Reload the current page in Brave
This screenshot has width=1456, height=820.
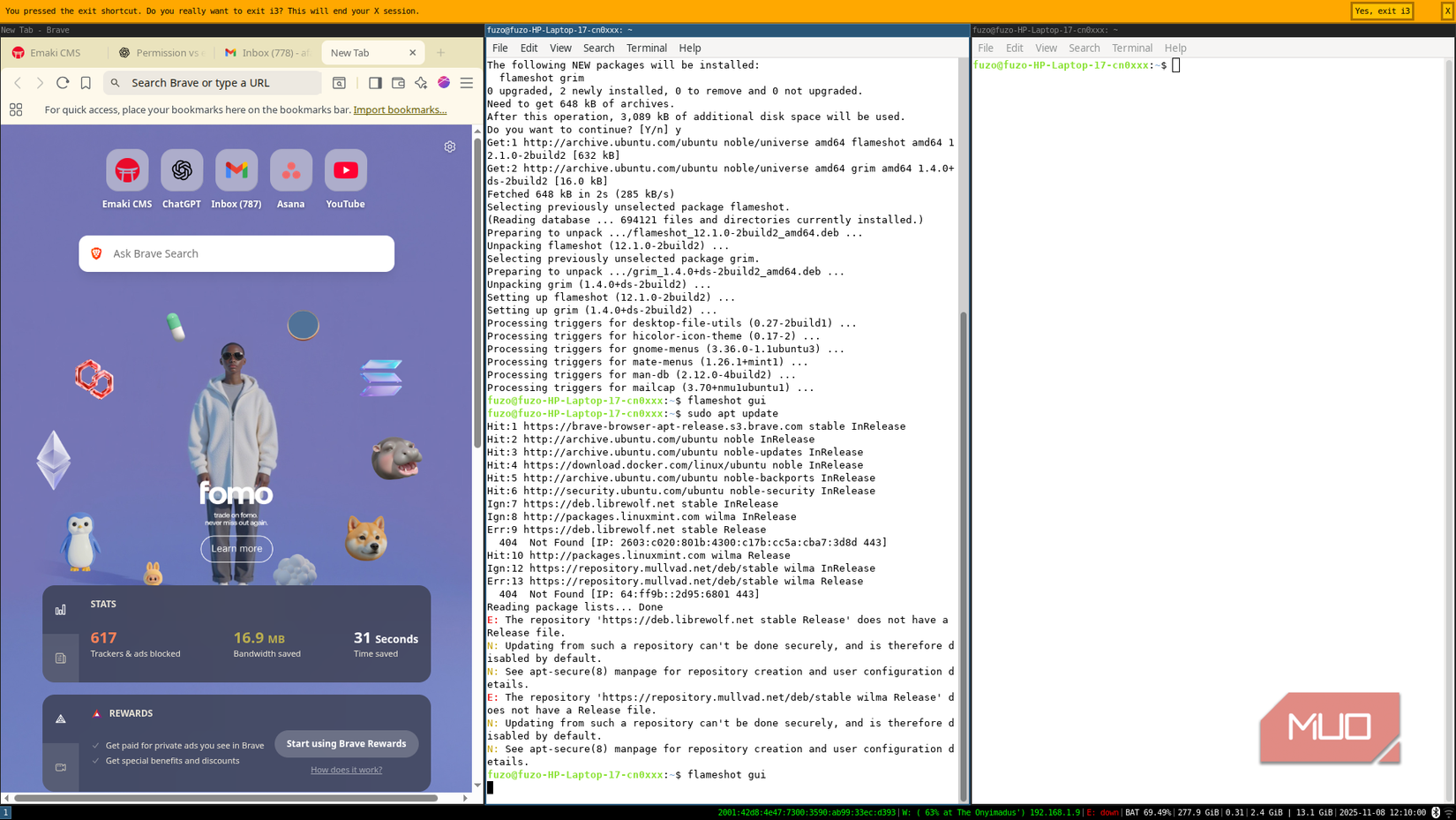coord(62,82)
